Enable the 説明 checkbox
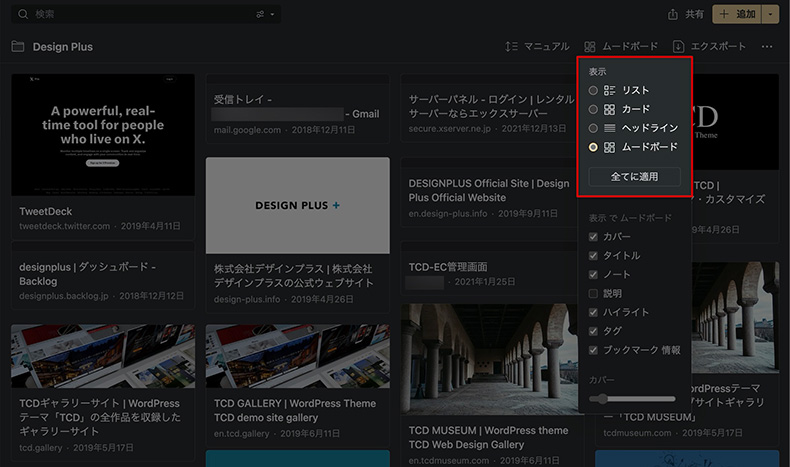This screenshot has height=467, width=790. [x=593, y=293]
